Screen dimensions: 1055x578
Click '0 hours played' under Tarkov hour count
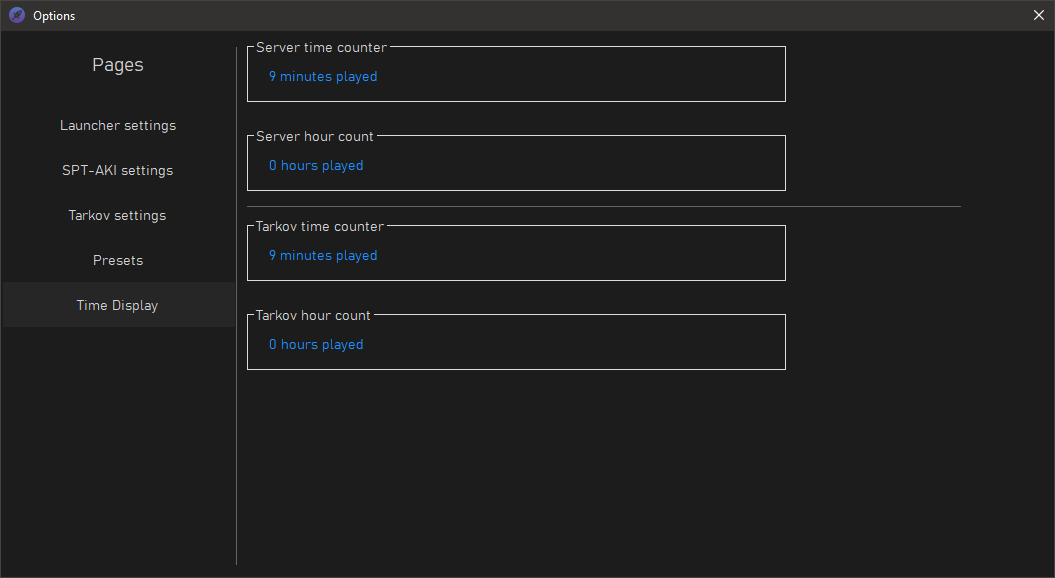click(316, 345)
